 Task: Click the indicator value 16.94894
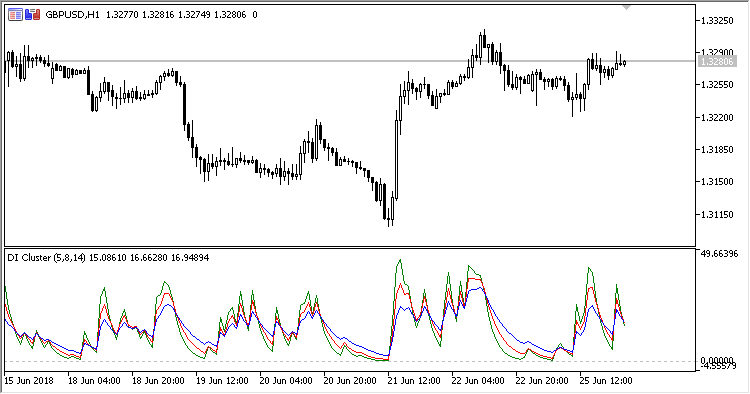[190, 258]
